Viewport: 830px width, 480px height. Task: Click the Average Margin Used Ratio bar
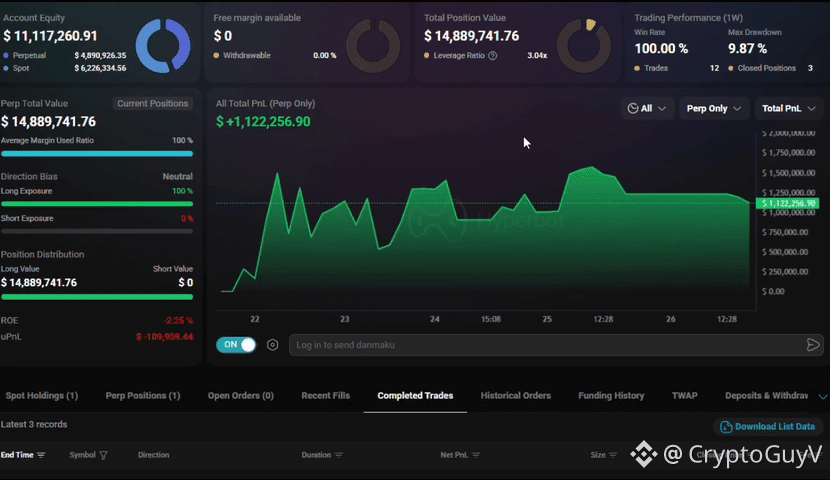tap(97, 154)
